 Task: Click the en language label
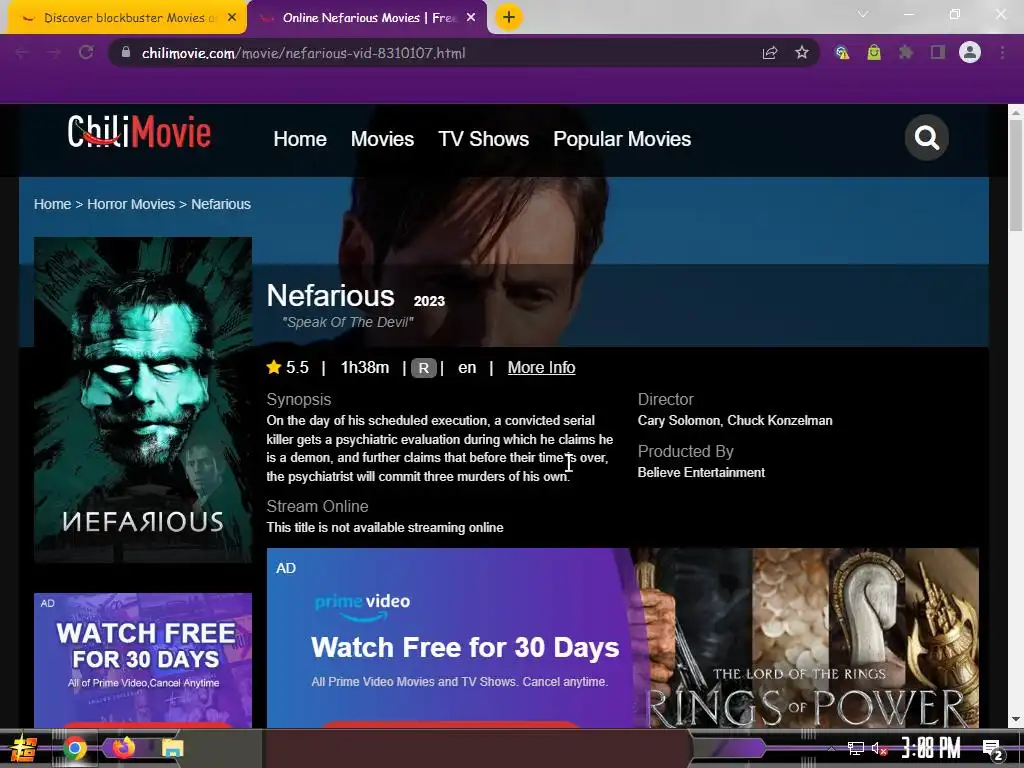pyautogui.click(x=467, y=368)
